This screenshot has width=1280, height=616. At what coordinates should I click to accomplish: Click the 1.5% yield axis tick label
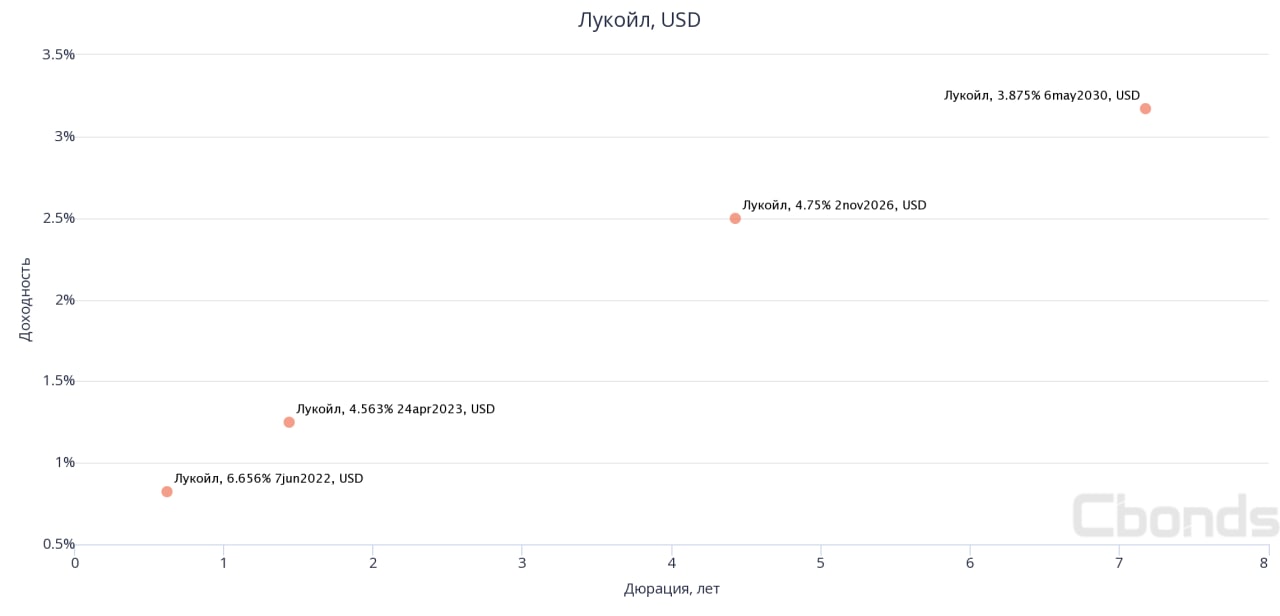tap(58, 381)
